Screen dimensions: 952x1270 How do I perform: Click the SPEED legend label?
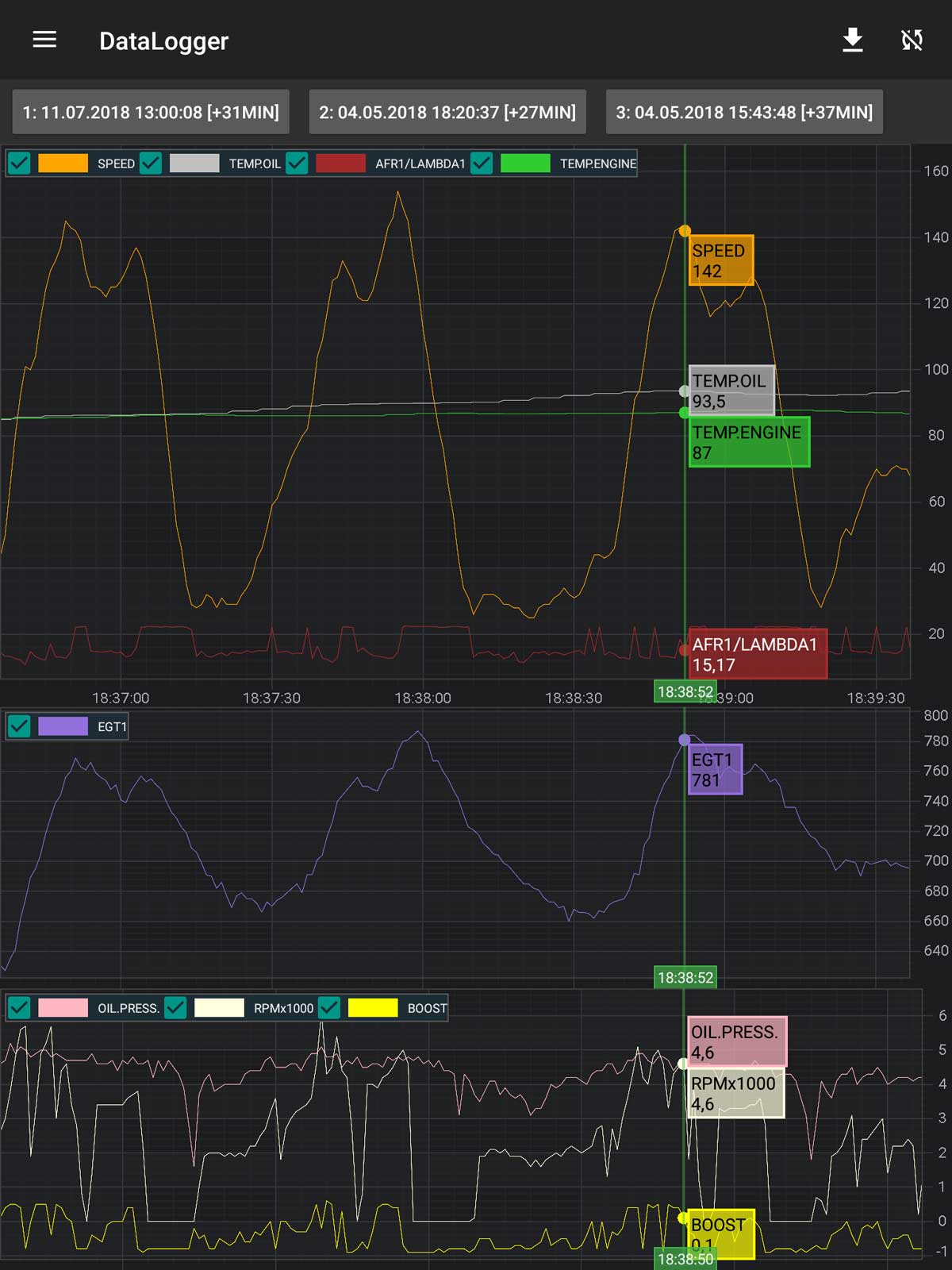coord(116,164)
